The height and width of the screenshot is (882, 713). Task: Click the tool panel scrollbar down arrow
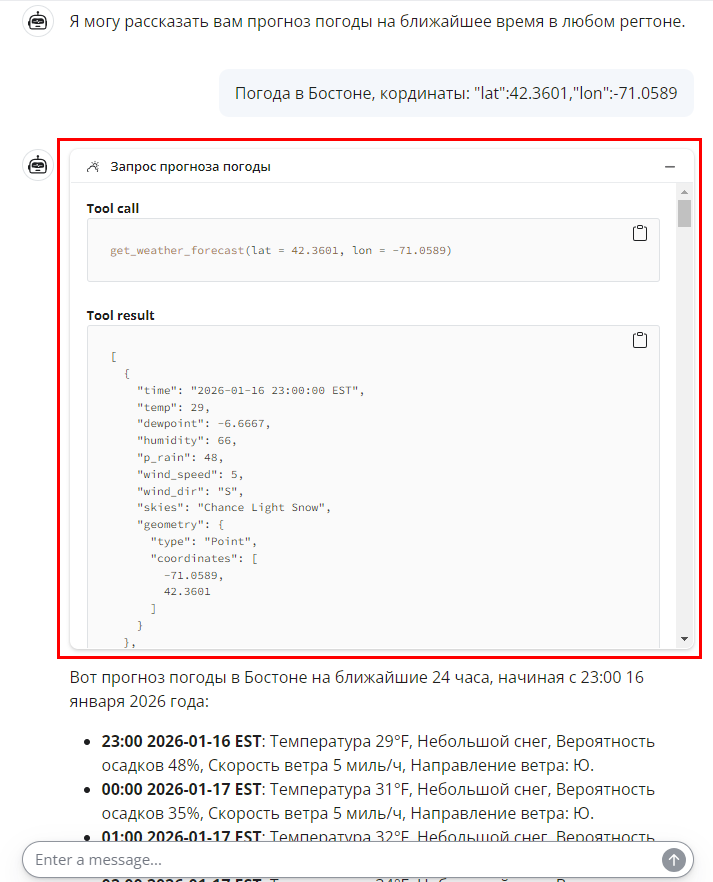(684, 638)
